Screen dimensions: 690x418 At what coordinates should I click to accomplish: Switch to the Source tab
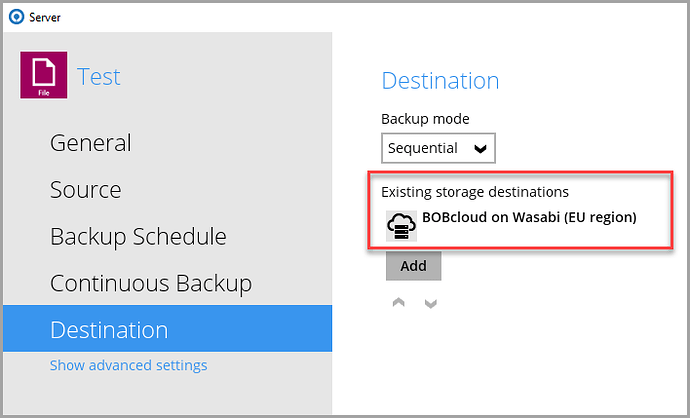coord(85,190)
